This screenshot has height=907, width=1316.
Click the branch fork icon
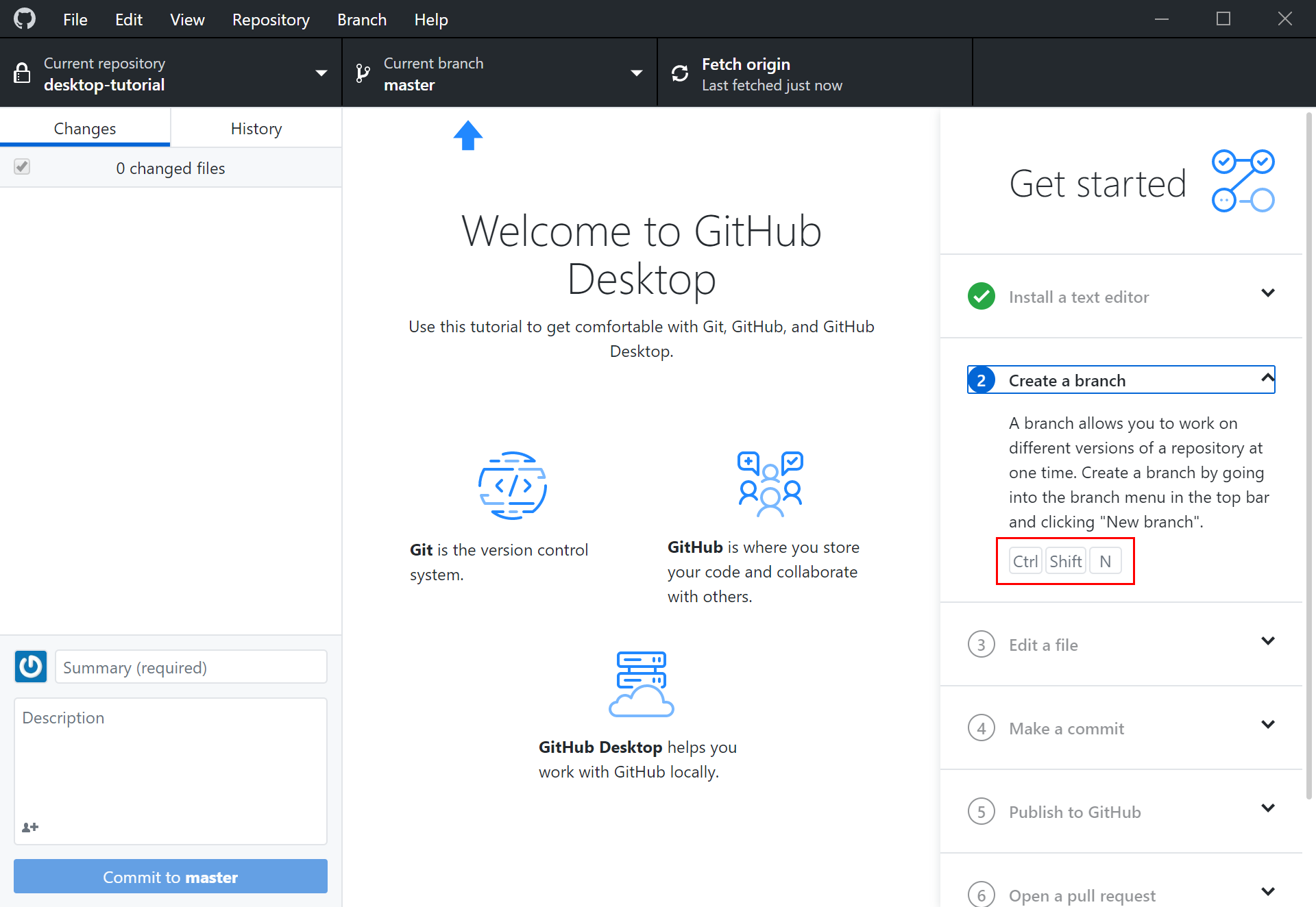coord(363,73)
